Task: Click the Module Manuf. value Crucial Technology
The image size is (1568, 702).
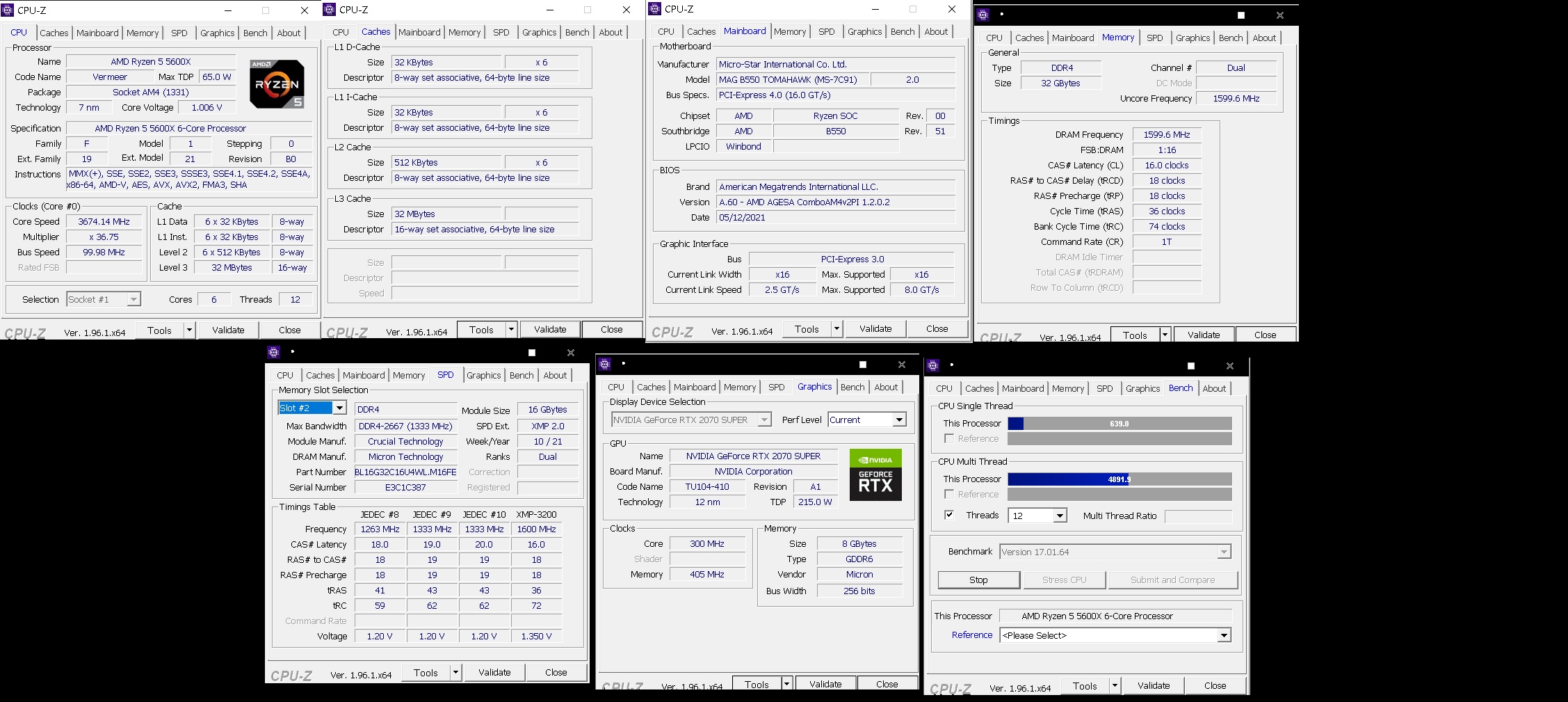Action: pyautogui.click(x=405, y=442)
